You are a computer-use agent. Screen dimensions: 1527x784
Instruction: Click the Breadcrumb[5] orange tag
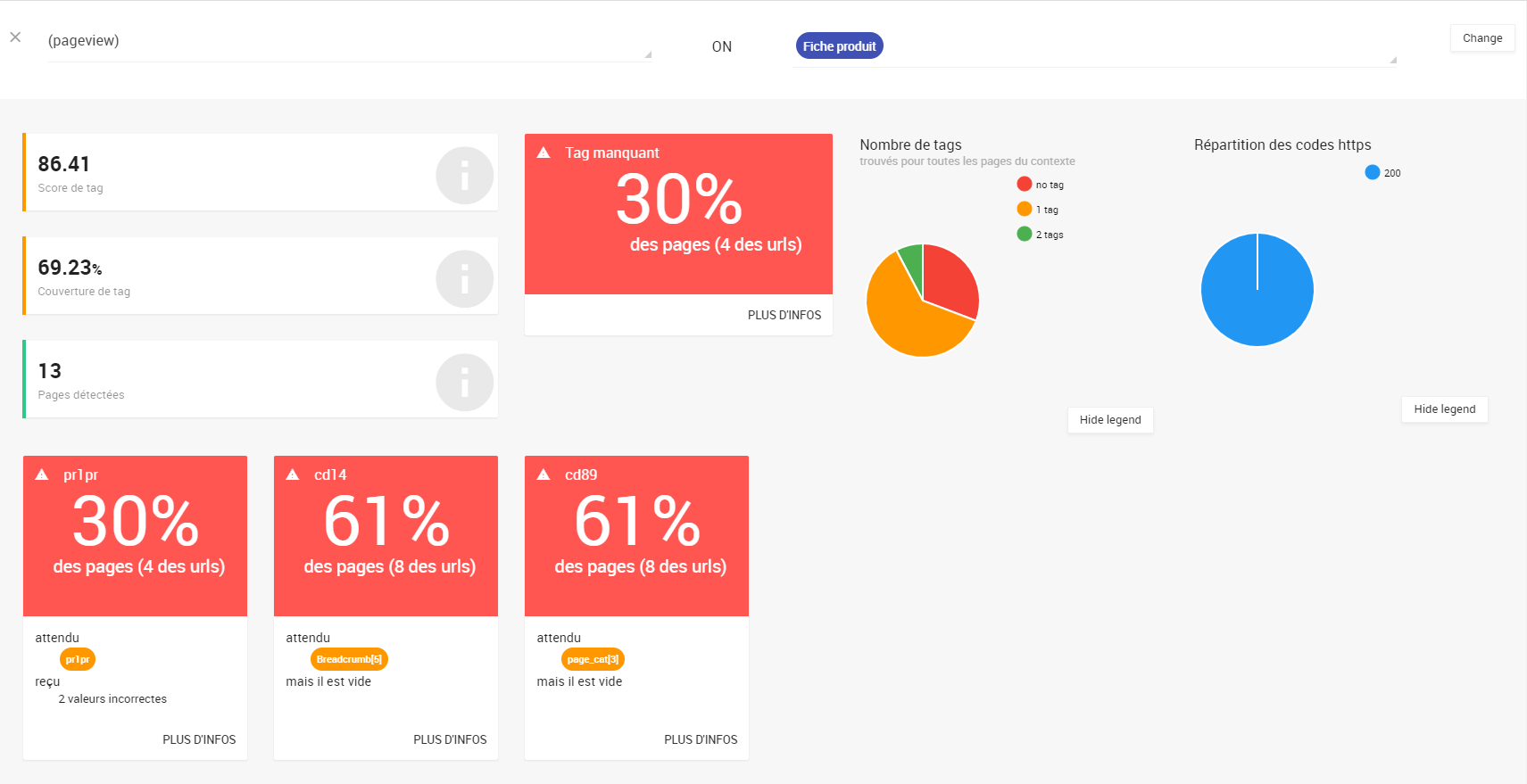click(x=349, y=659)
